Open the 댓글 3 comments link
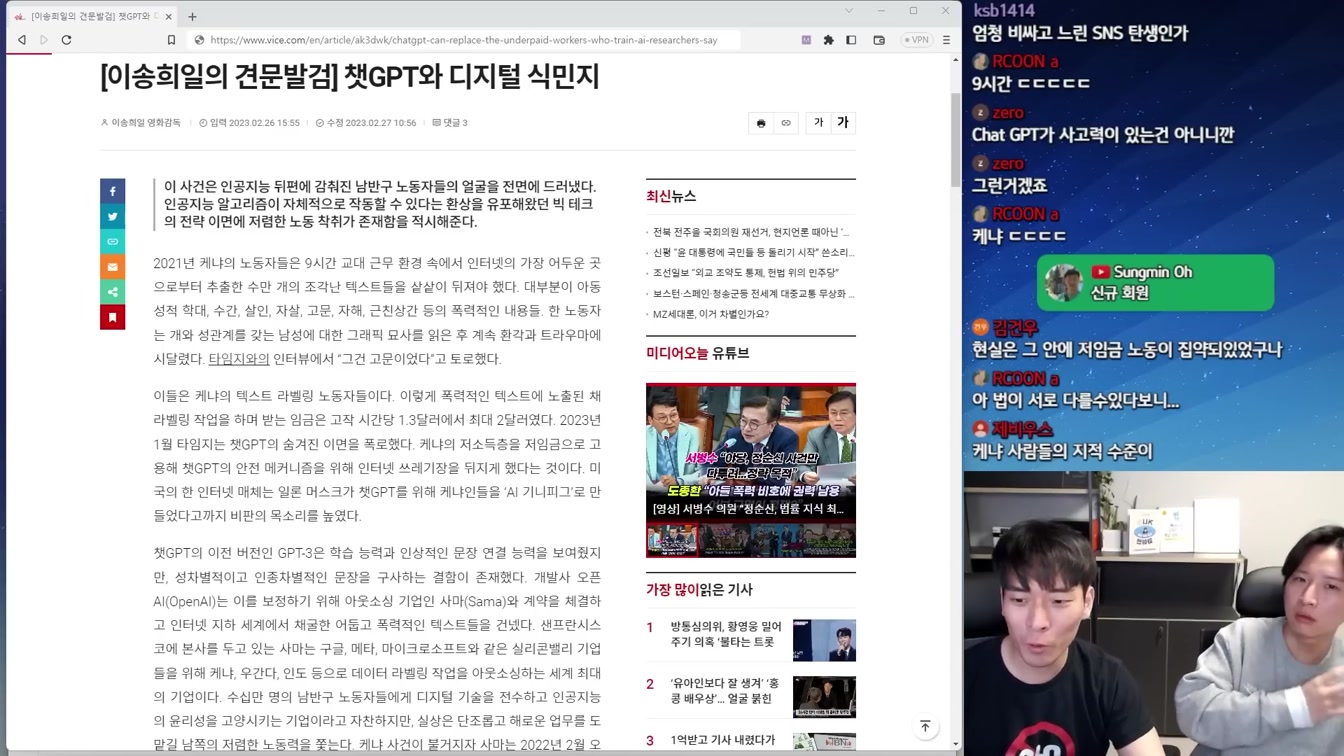Image resolution: width=1344 pixels, height=756 pixels. coord(450,123)
